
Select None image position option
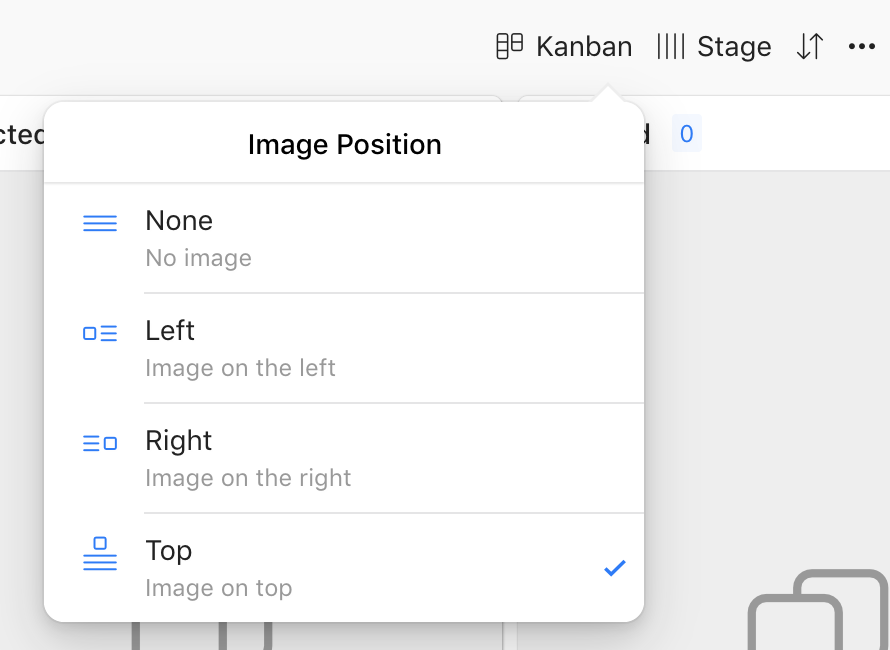(x=344, y=238)
